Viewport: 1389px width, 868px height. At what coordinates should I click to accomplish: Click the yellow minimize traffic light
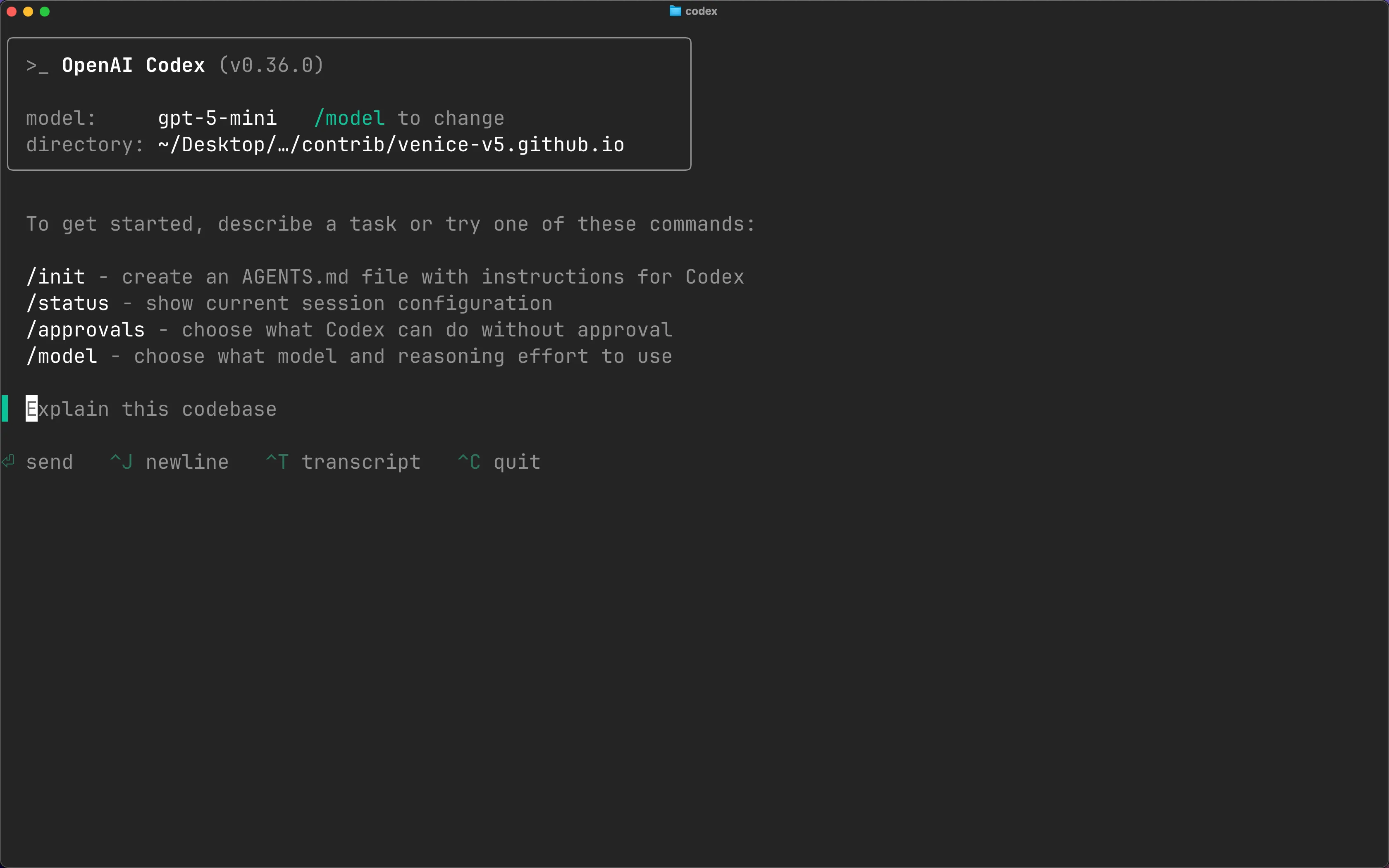point(28,11)
